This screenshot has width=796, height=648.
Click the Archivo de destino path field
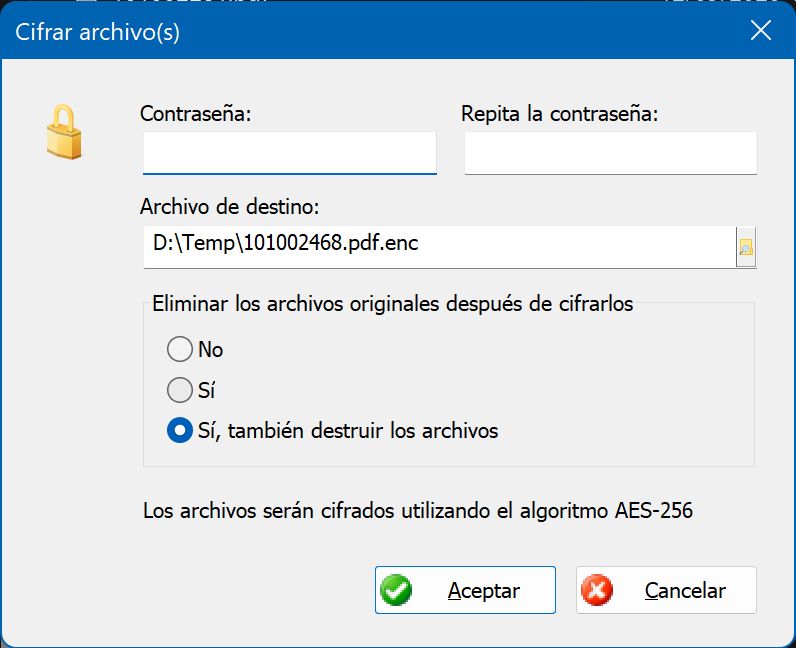pyautogui.click(x=440, y=247)
